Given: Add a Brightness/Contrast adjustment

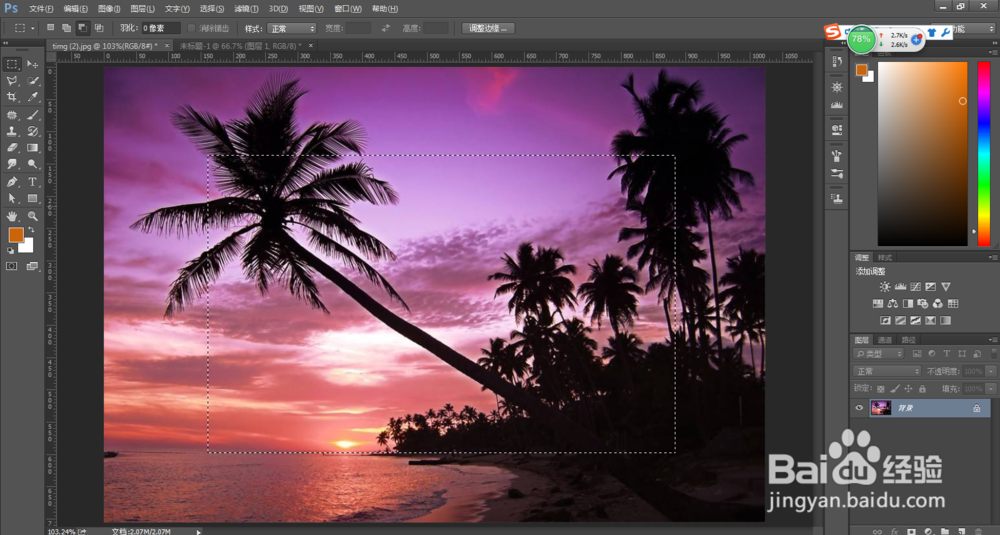Looking at the screenshot, I should (885, 287).
